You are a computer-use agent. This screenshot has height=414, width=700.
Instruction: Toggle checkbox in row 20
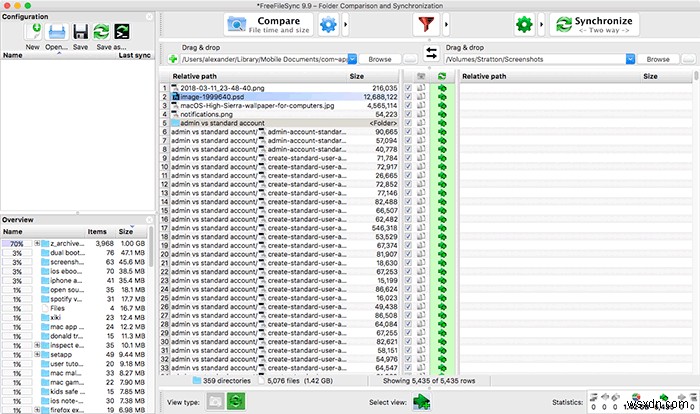pyautogui.click(x=408, y=254)
